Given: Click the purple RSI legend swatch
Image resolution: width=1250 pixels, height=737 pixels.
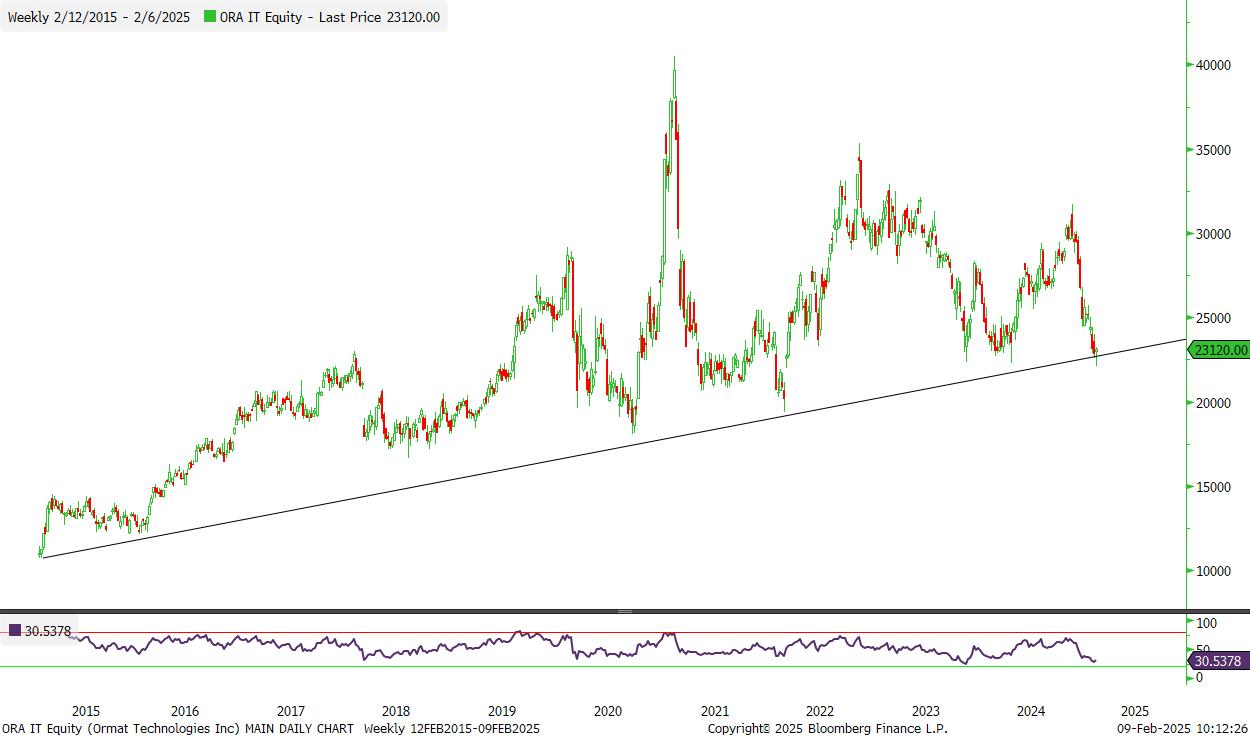Looking at the screenshot, I should [15, 631].
